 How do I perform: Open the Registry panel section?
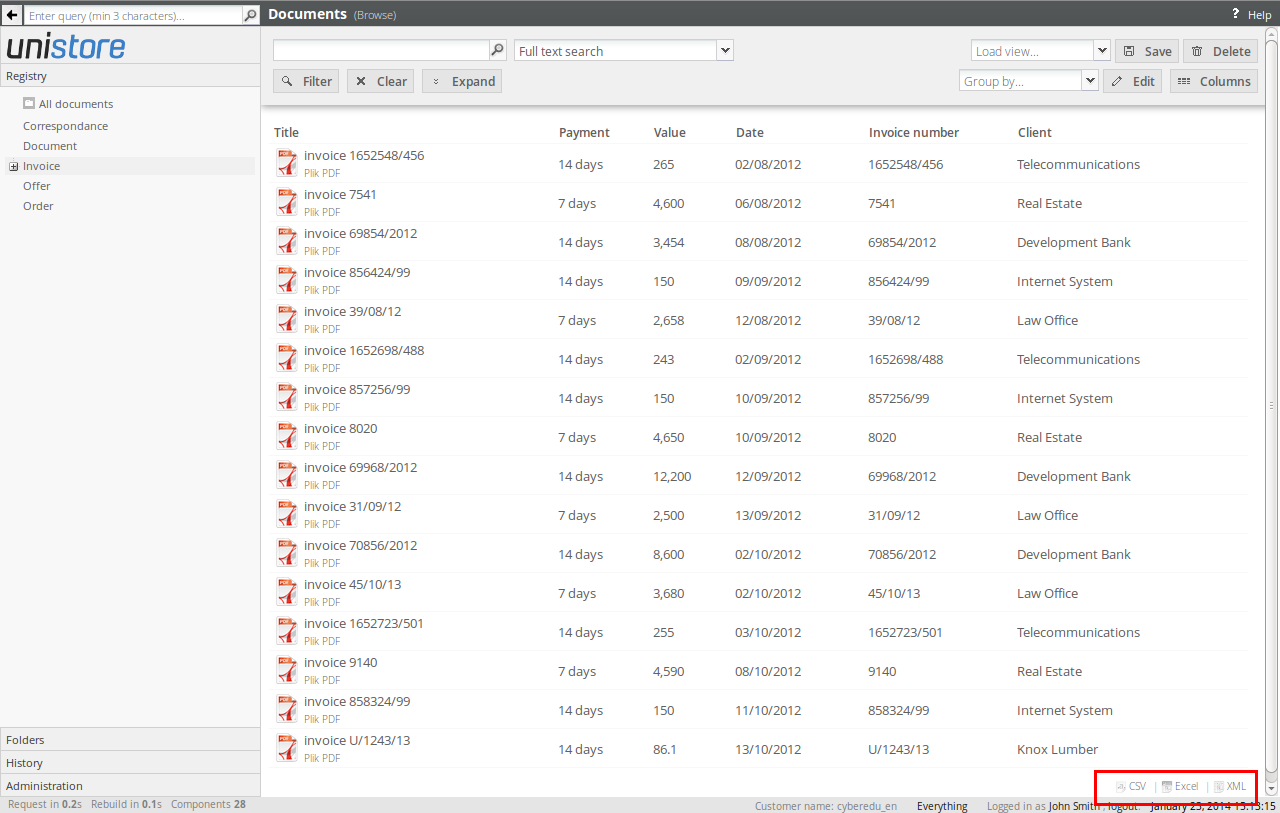pyautogui.click(x=130, y=76)
